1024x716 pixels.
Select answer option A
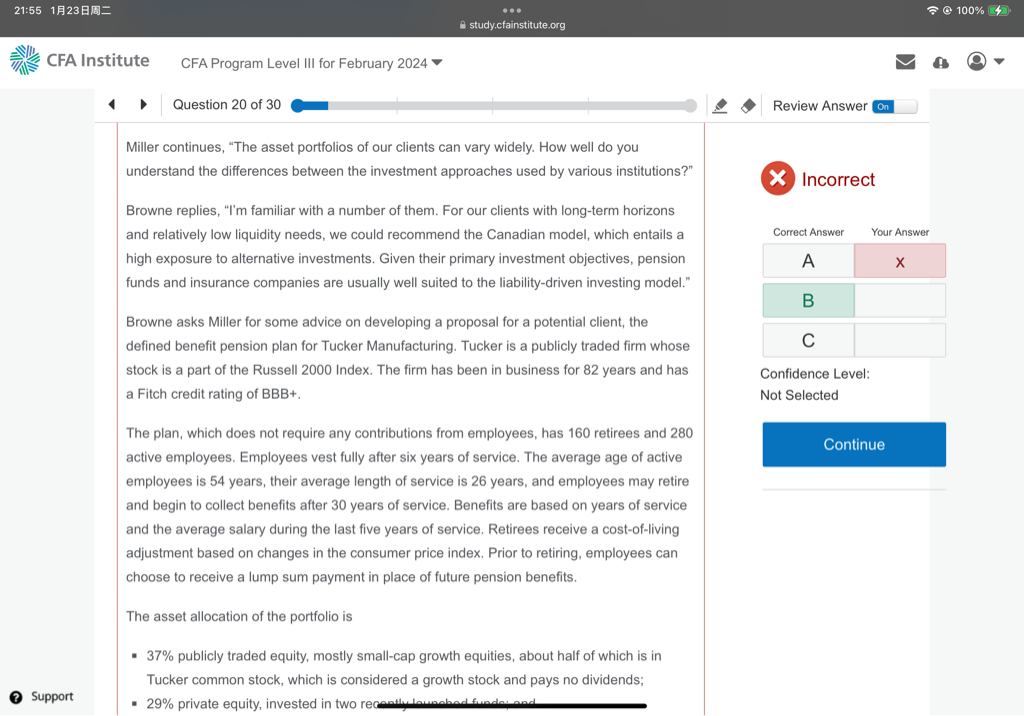(808, 261)
